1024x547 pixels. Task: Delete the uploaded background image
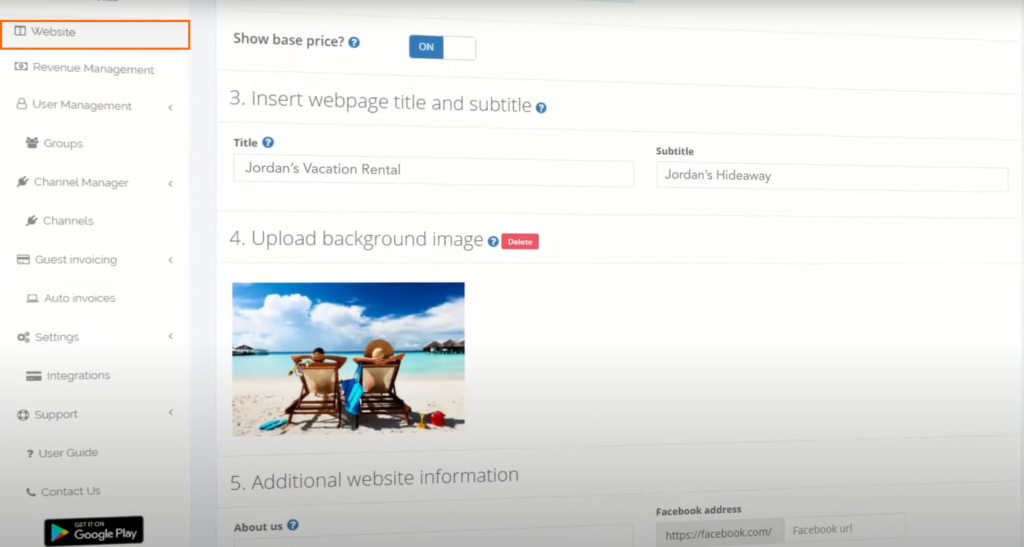pos(520,241)
